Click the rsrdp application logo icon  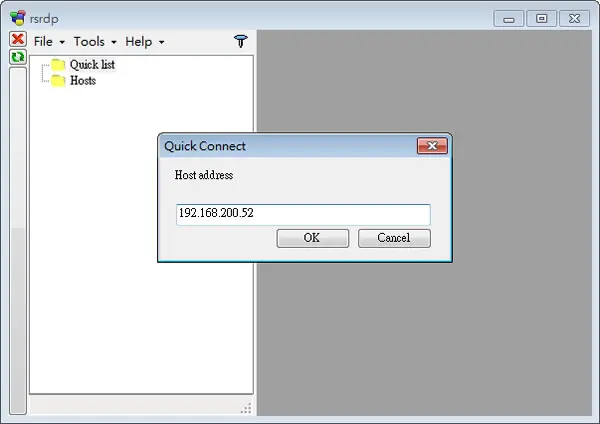[x=18, y=18]
